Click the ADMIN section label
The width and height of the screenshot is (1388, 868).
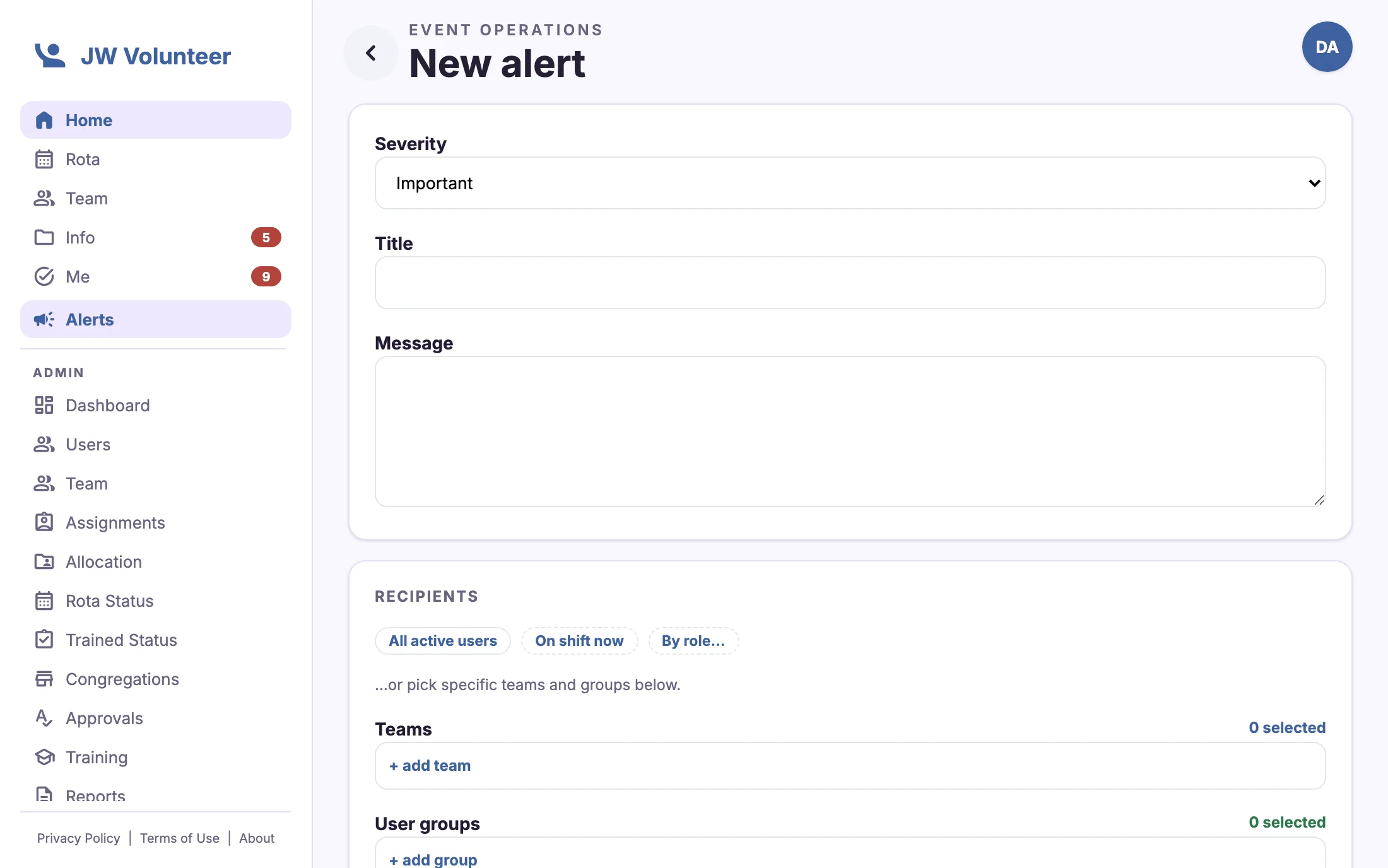[59, 373]
